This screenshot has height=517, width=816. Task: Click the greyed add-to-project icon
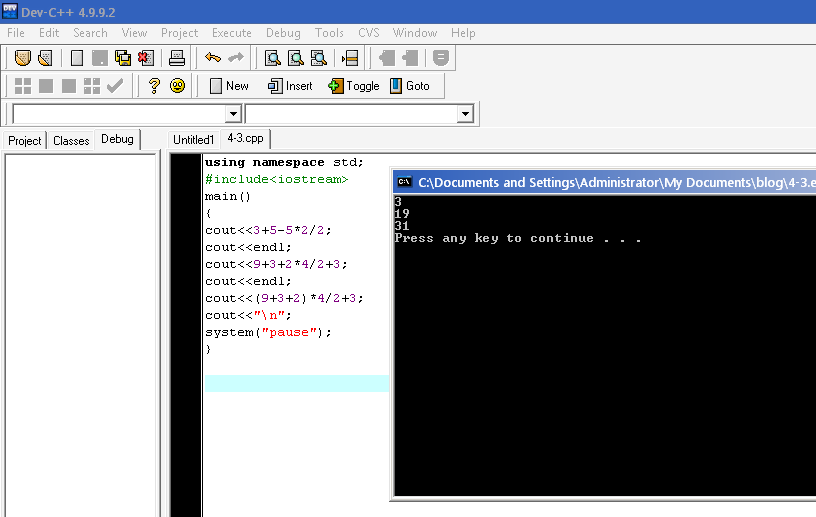[x=387, y=58]
